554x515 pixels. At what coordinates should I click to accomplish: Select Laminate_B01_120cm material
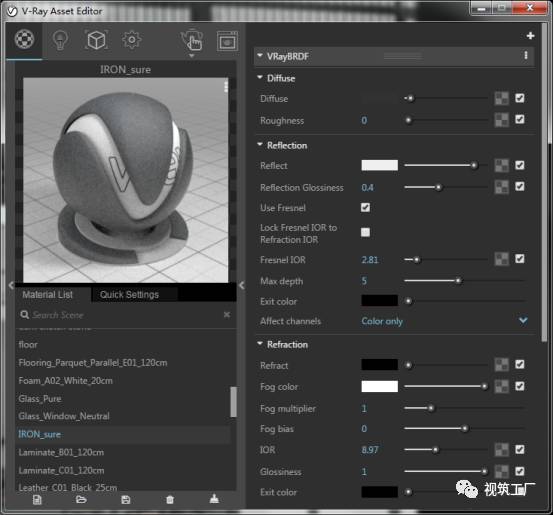click(x=61, y=452)
